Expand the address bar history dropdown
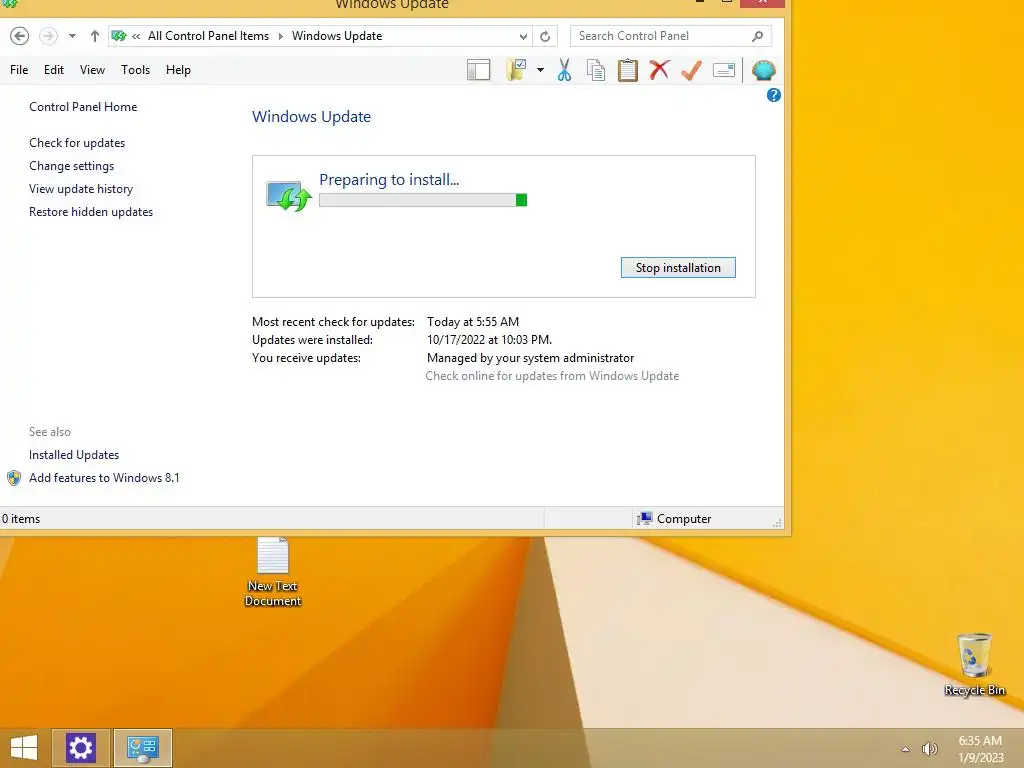 click(523, 37)
